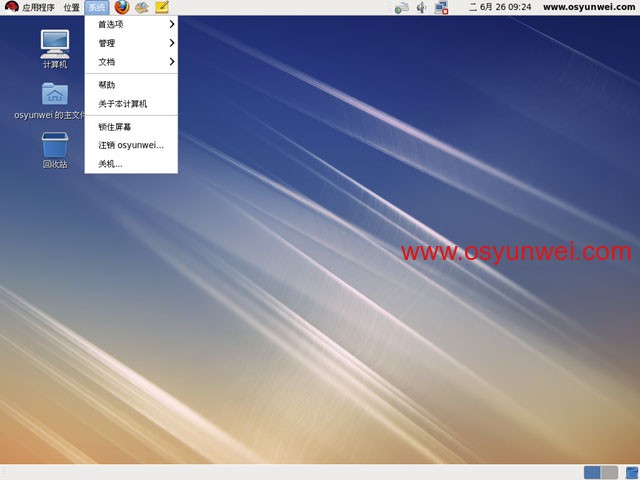Open the 位置 menu
This screenshot has height=480, width=640.
pyautogui.click(x=71, y=7)
